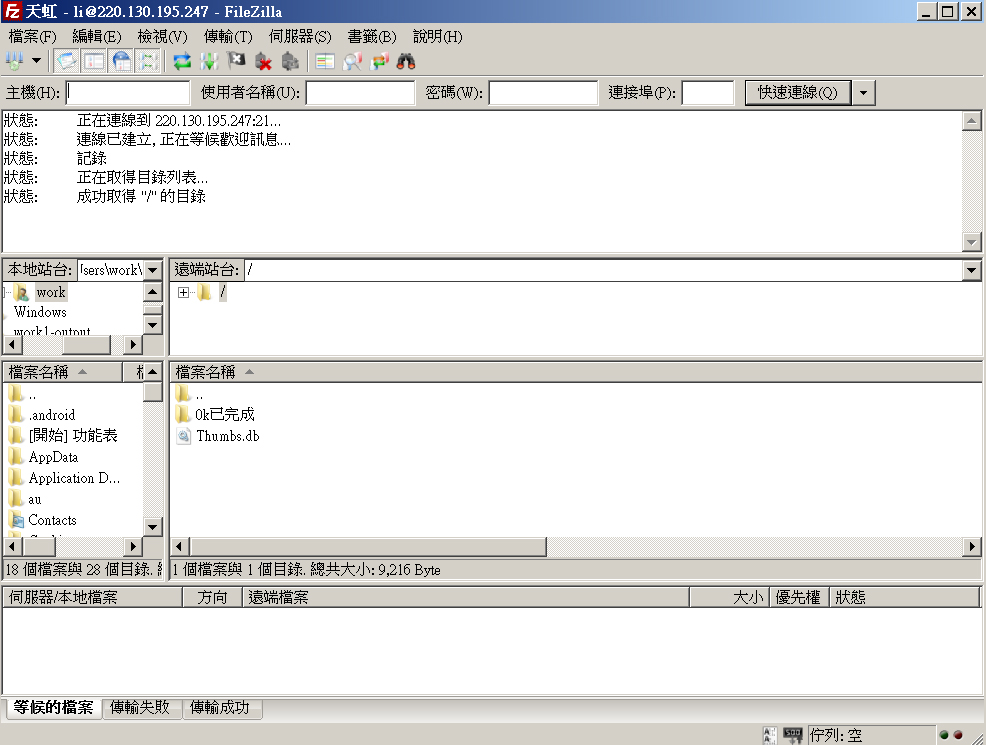Select the remote parent directory entry

[x=199, y=394]
